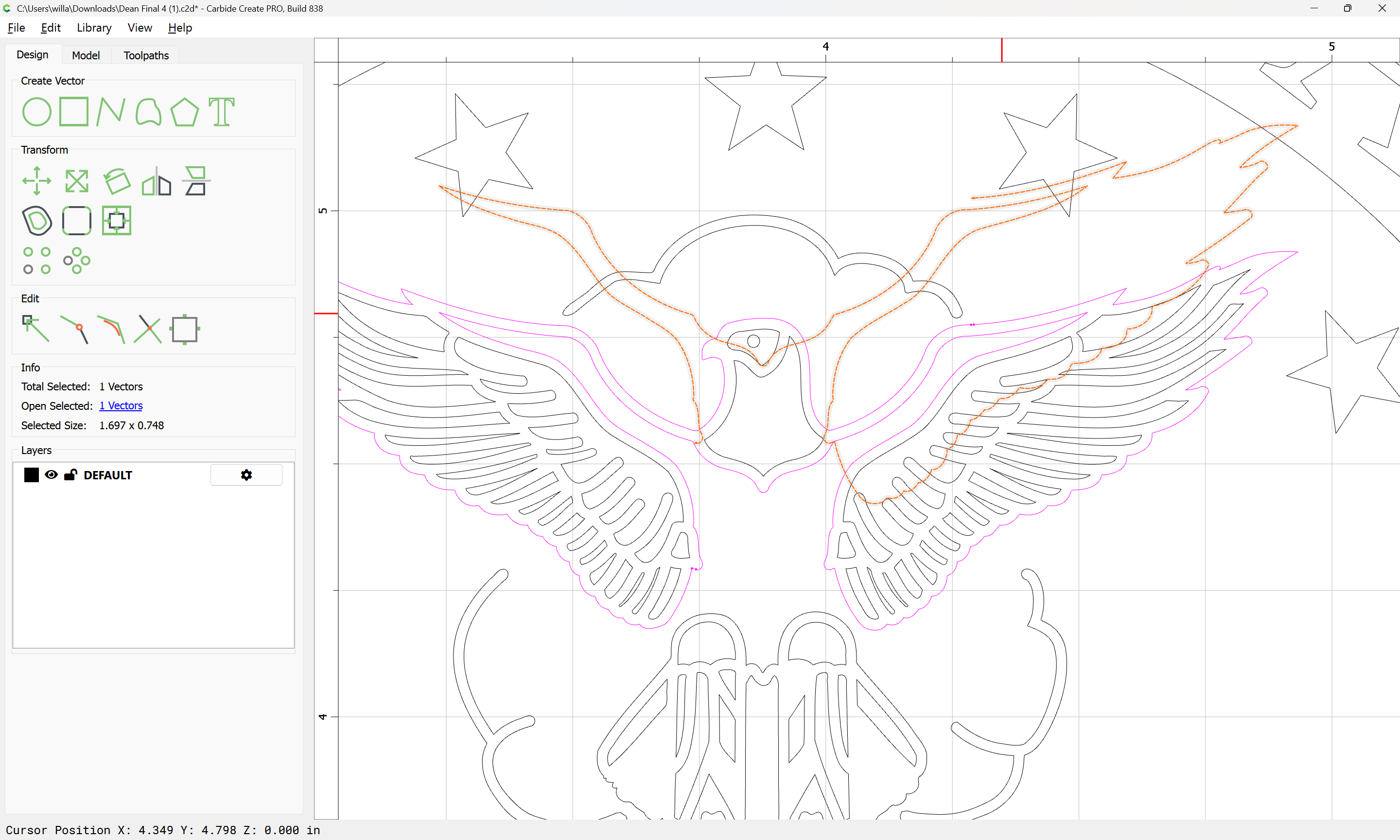Click the Move transform icon

click(37, 181)
